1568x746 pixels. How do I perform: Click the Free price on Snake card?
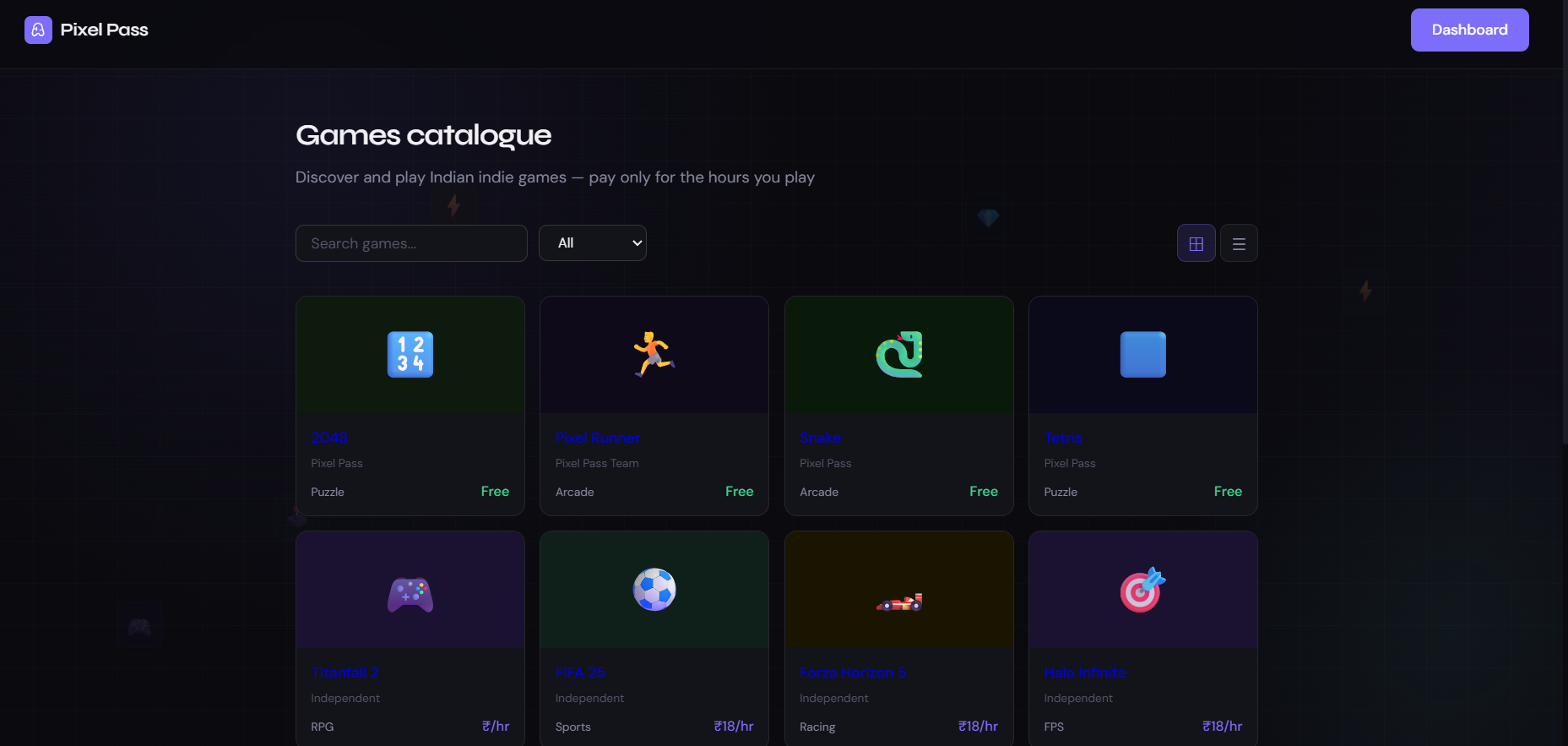984,492
